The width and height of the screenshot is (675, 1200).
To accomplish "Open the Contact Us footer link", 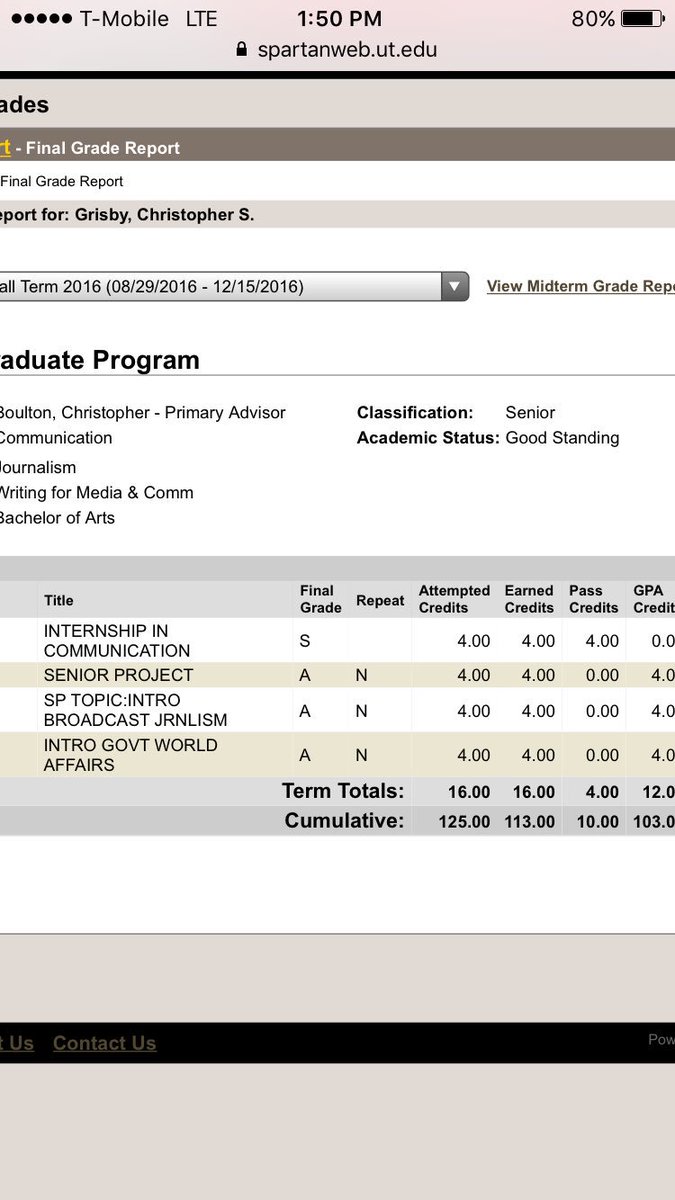I will tap(104, 1043).
